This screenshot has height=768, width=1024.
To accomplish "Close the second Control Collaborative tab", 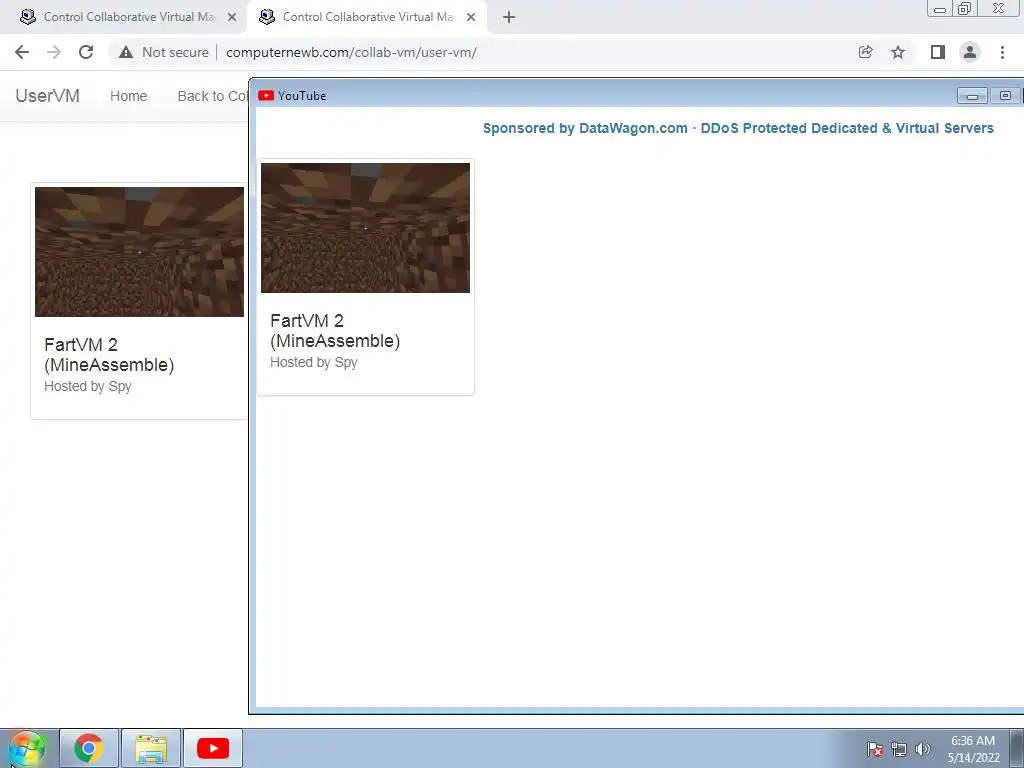I will pos(471,18).
